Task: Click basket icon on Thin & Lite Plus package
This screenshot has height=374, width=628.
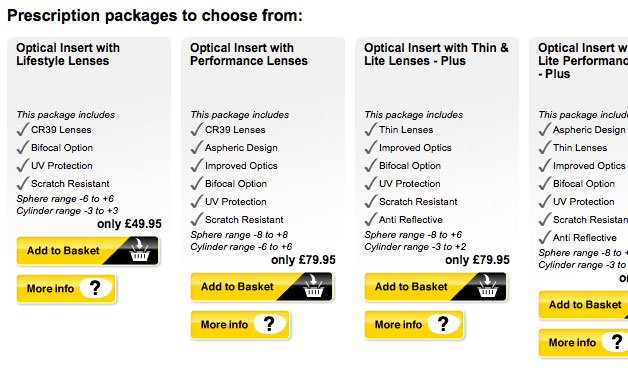Action: [487, 286]
